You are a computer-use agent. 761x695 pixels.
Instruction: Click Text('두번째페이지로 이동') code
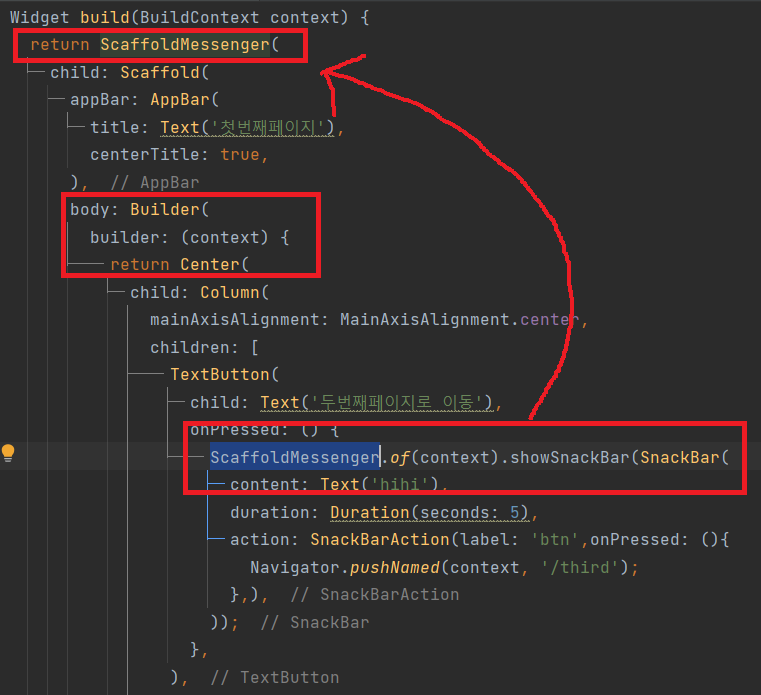[377, 402]
